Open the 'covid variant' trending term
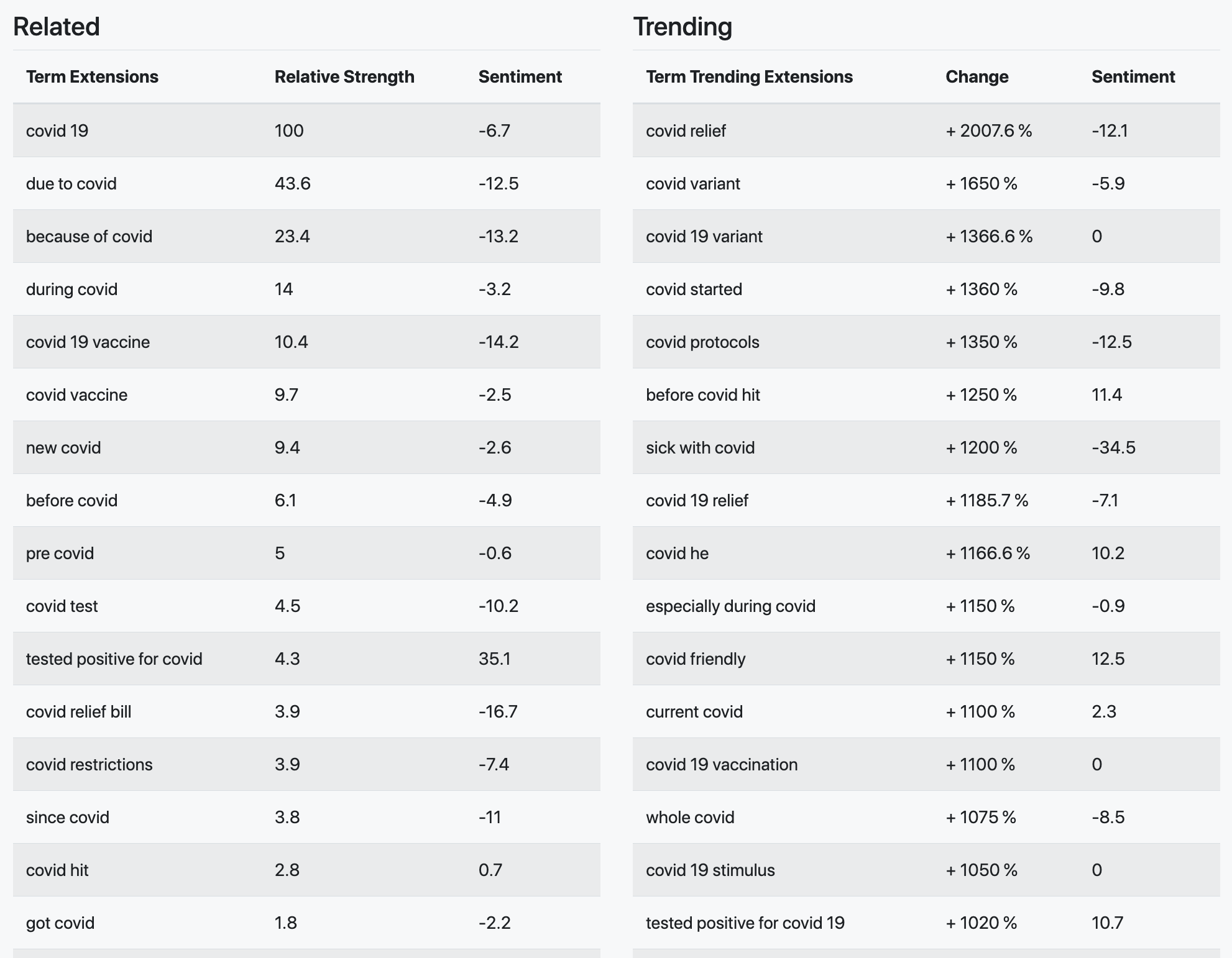 (x=693, y=183)
